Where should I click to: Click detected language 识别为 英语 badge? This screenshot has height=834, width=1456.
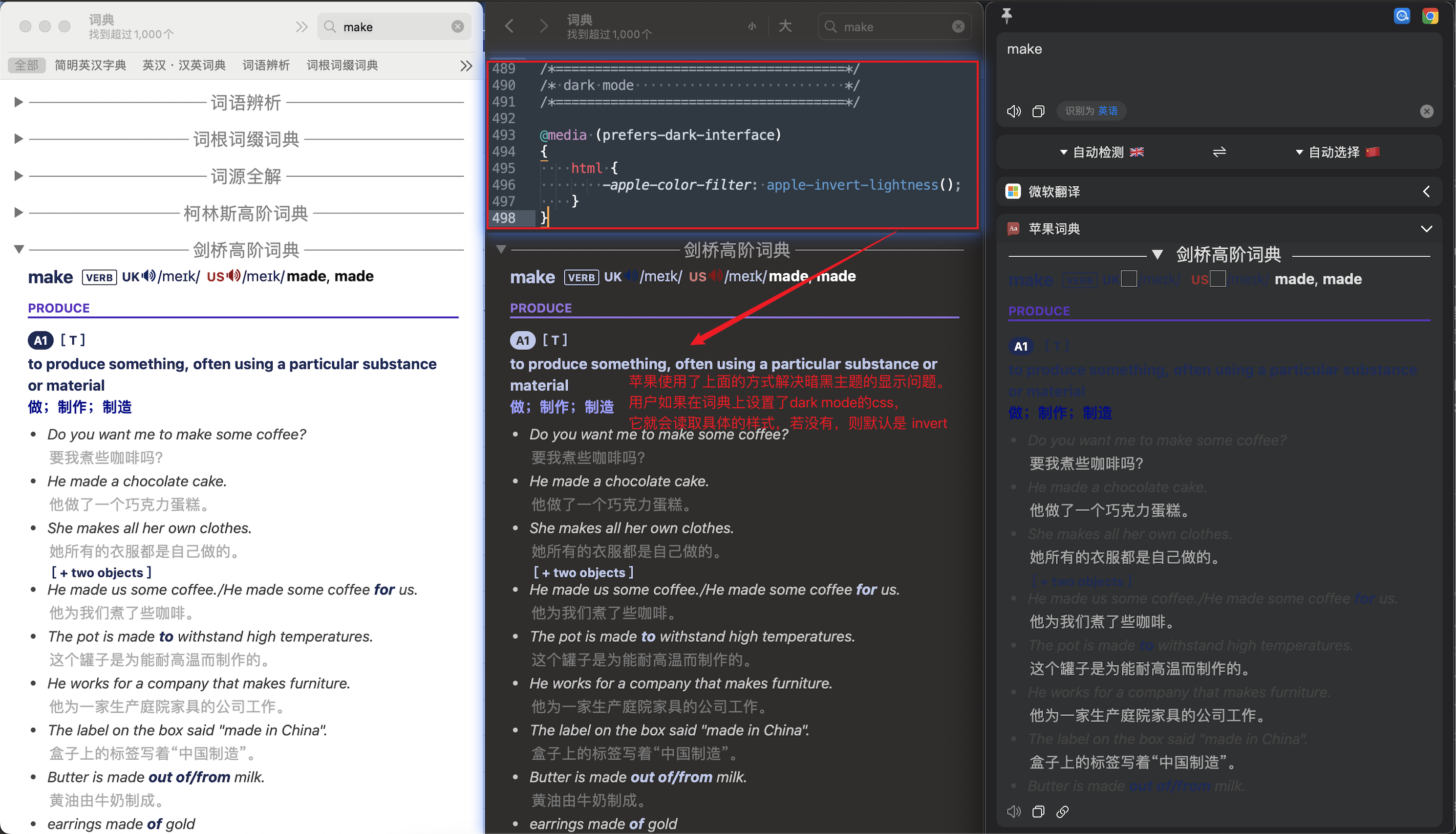coord(1092,111)
